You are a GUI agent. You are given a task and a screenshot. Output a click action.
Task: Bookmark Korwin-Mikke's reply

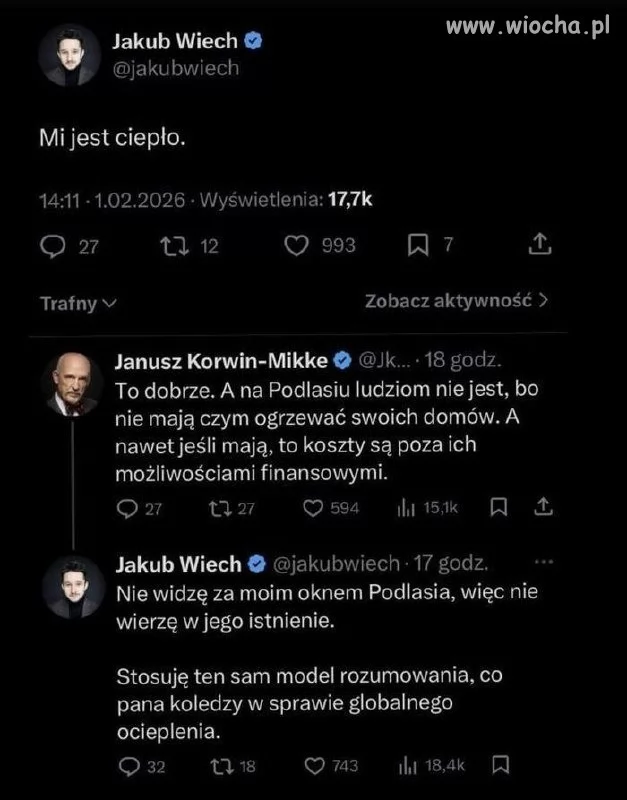497,508
